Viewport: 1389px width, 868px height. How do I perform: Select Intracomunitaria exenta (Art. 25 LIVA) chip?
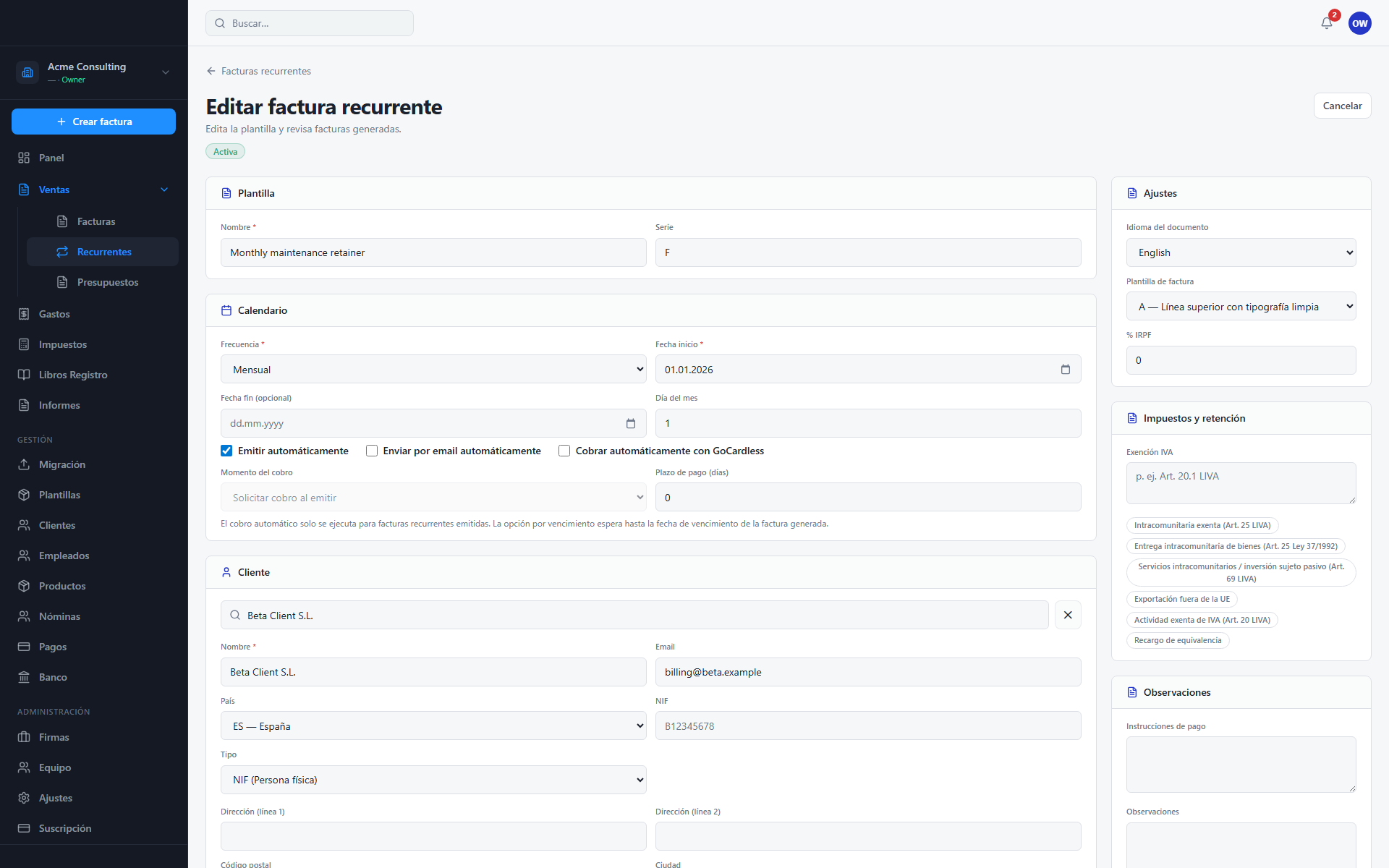click(x=1202, y=526)
